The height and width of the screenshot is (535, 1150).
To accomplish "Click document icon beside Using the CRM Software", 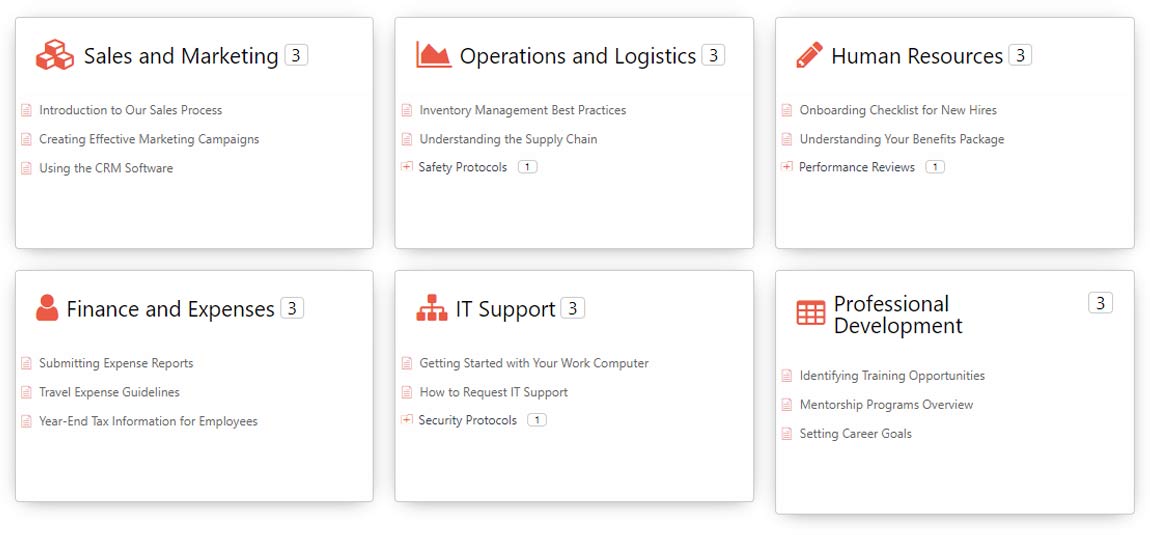I will [26, 168].
